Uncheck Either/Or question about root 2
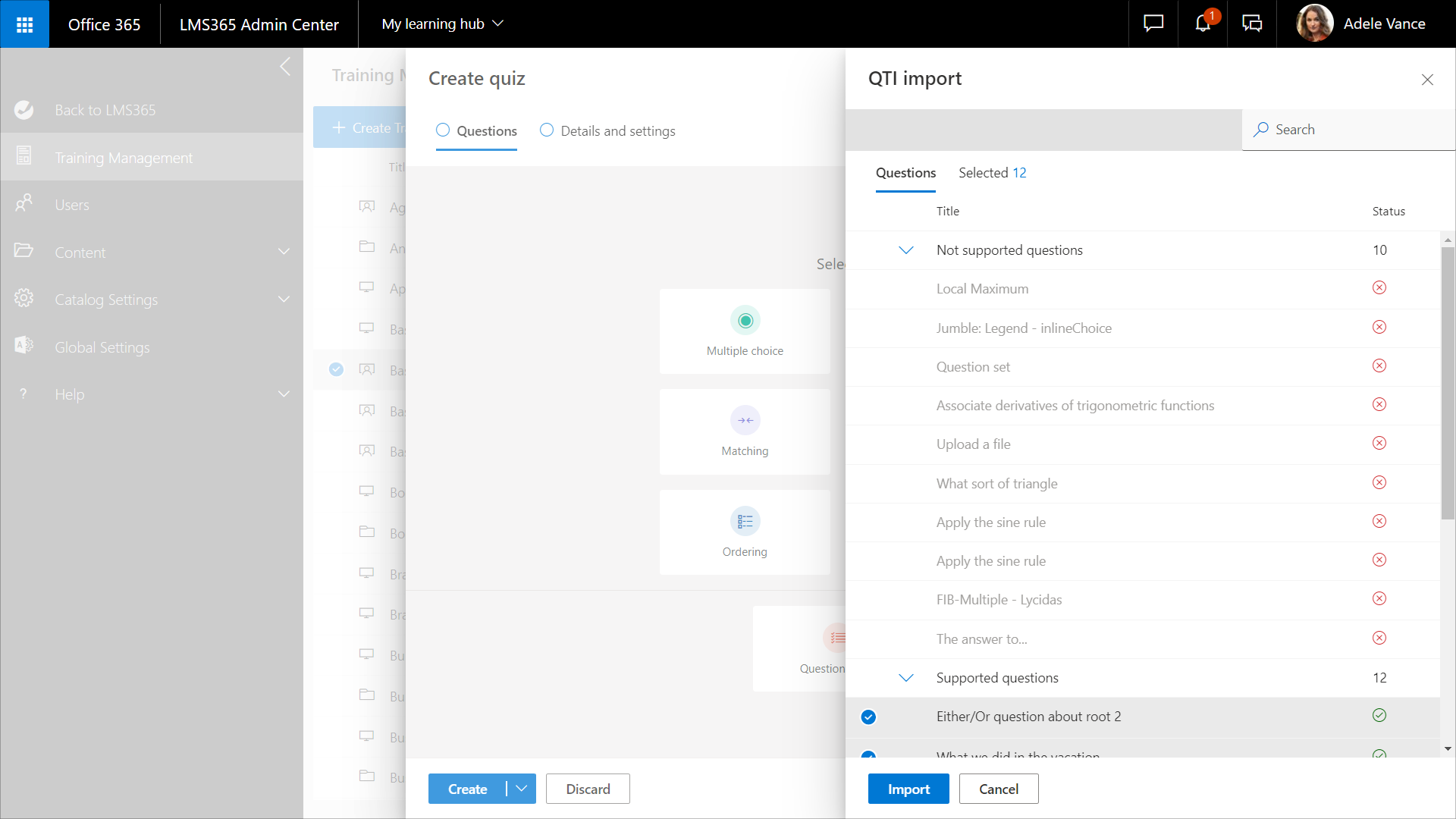This screenshot has height=819, width=1456. pyautogui.click(x=868, y=717)
